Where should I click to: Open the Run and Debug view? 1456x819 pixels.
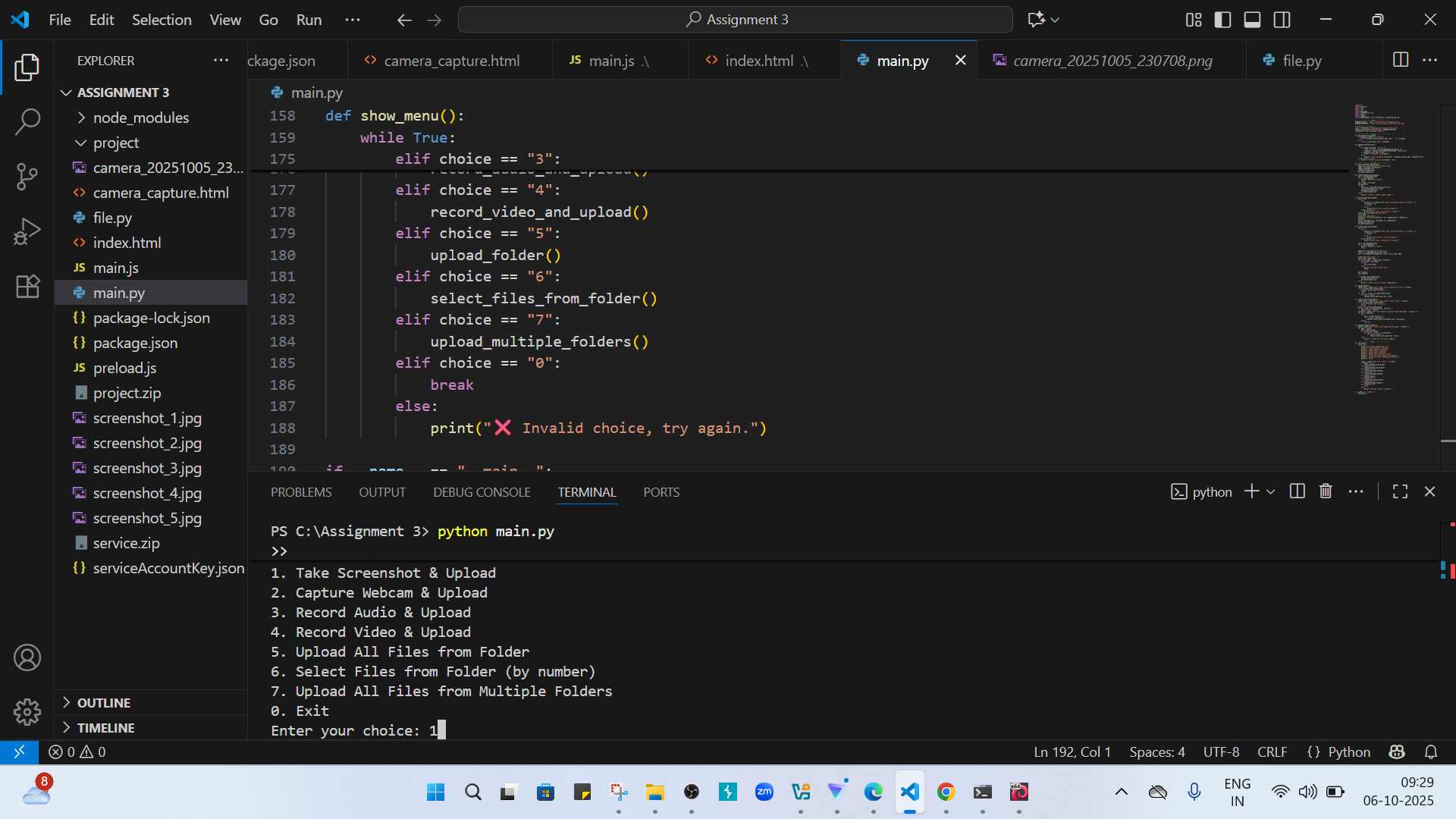pos(27,231)
